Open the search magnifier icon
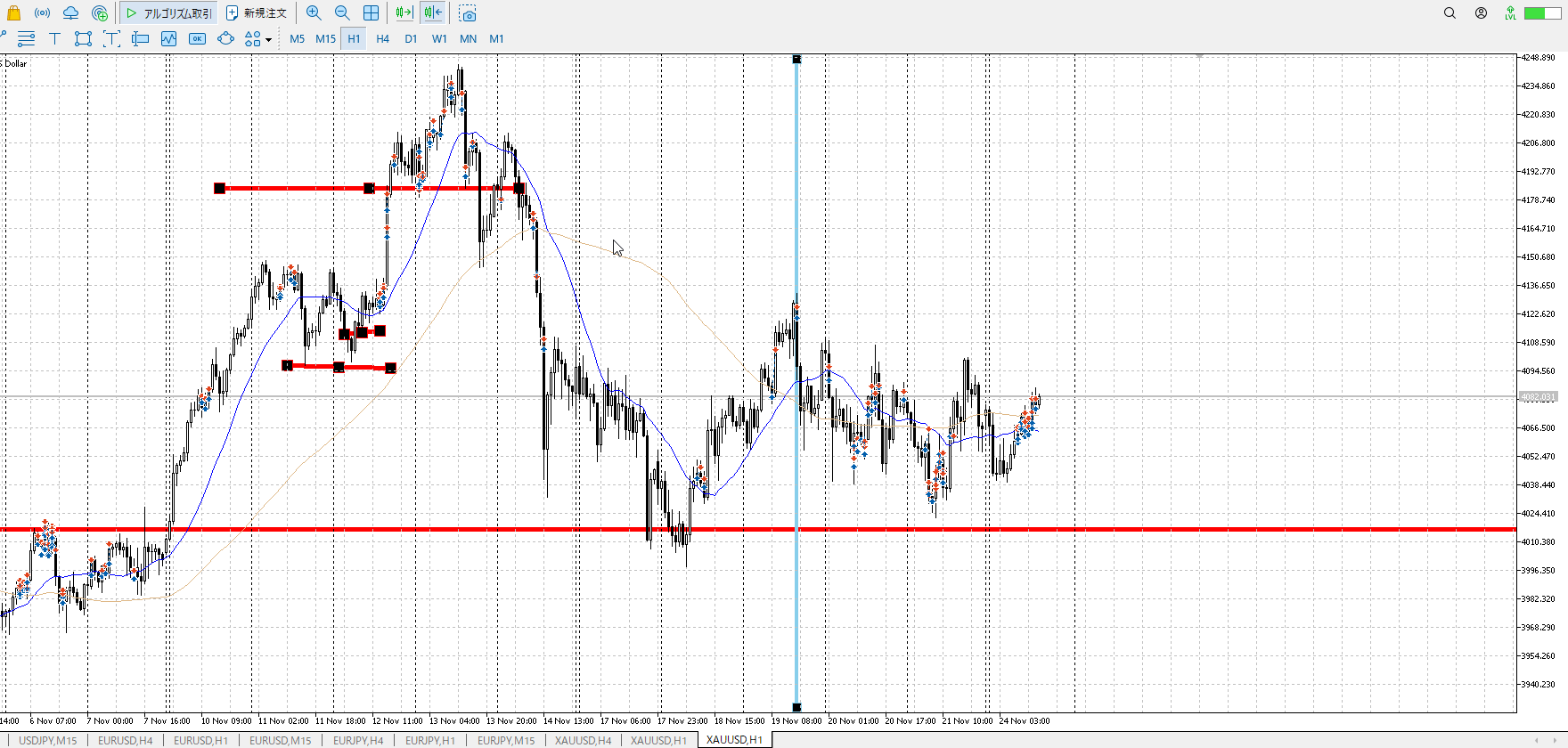This screenshot has width=1568, height=748. [x=1450, y=13]
